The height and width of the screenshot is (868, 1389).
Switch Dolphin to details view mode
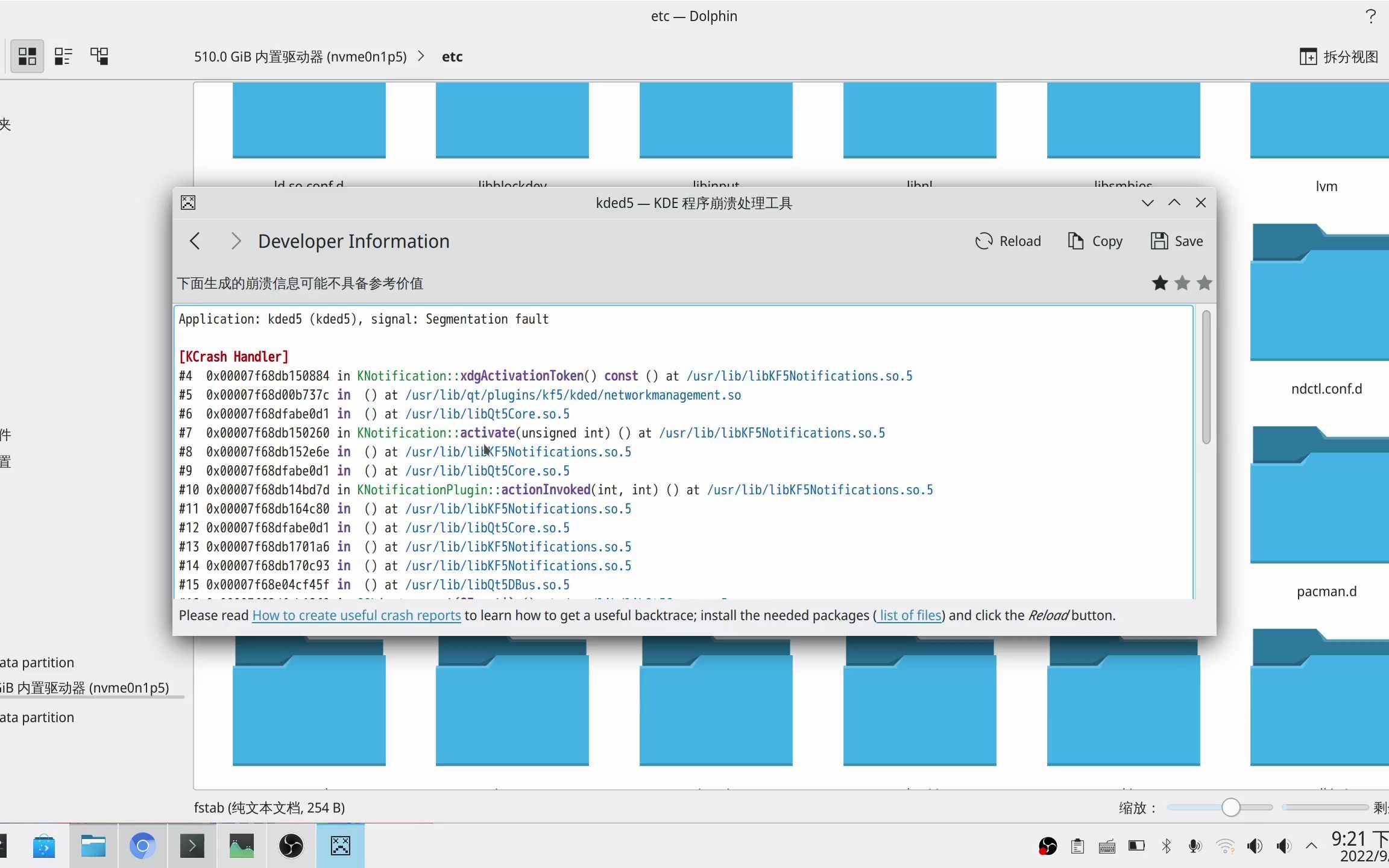(x=63, y=55)
